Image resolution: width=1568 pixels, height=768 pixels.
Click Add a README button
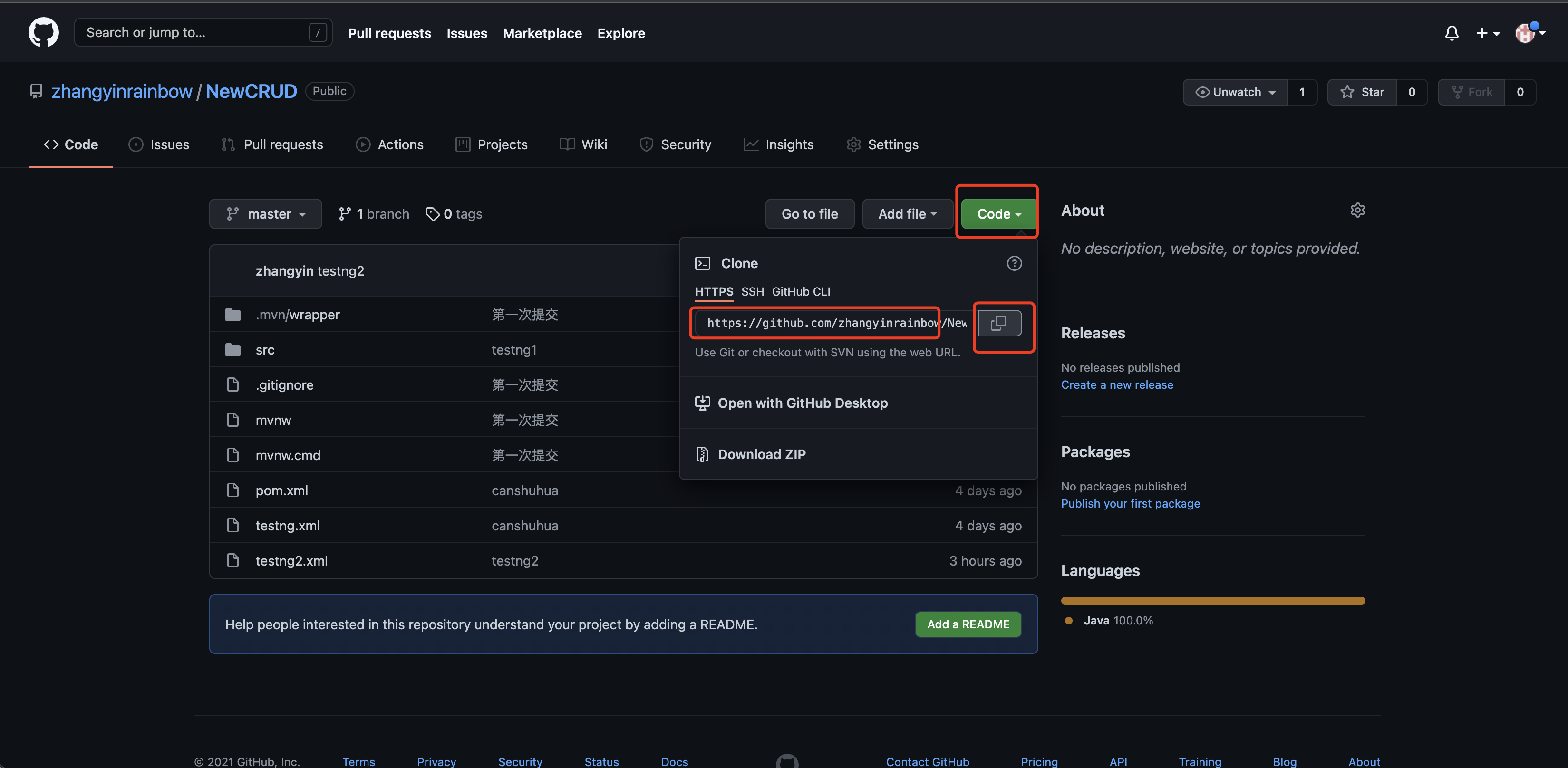point(968,624)
